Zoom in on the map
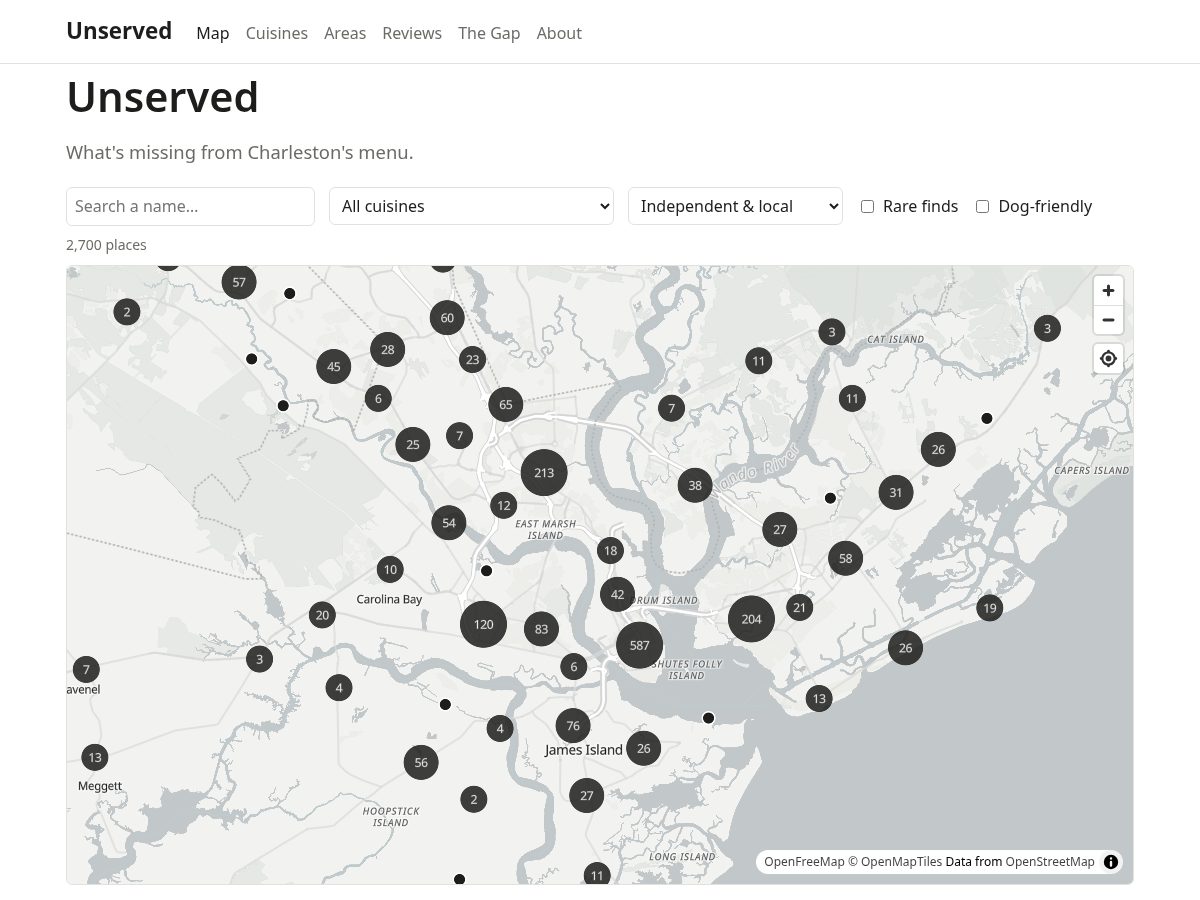Screen dimensions: 1200x900 click(1108, 291)
